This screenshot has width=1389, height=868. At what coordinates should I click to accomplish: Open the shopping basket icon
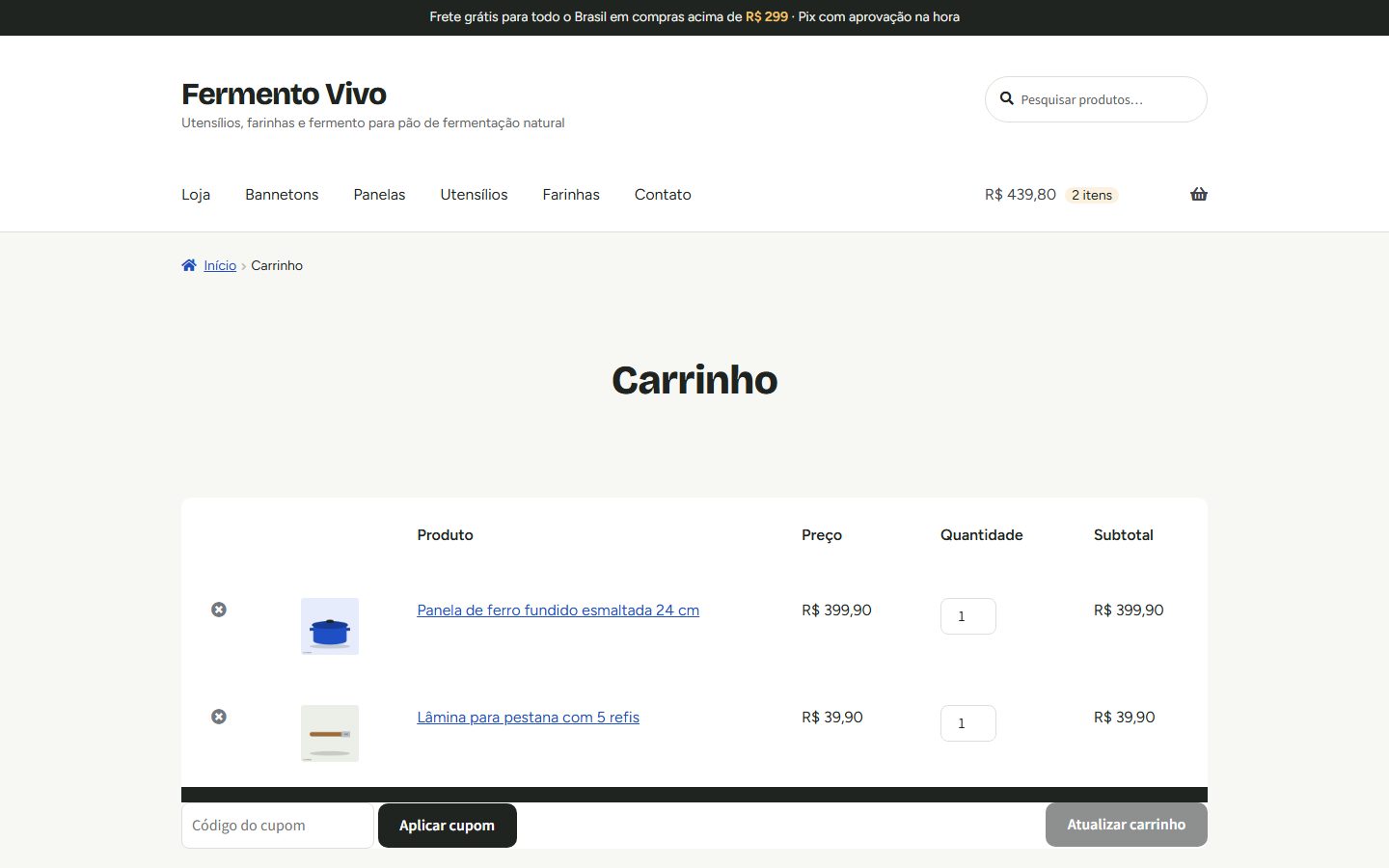(x=1199, y=194)
